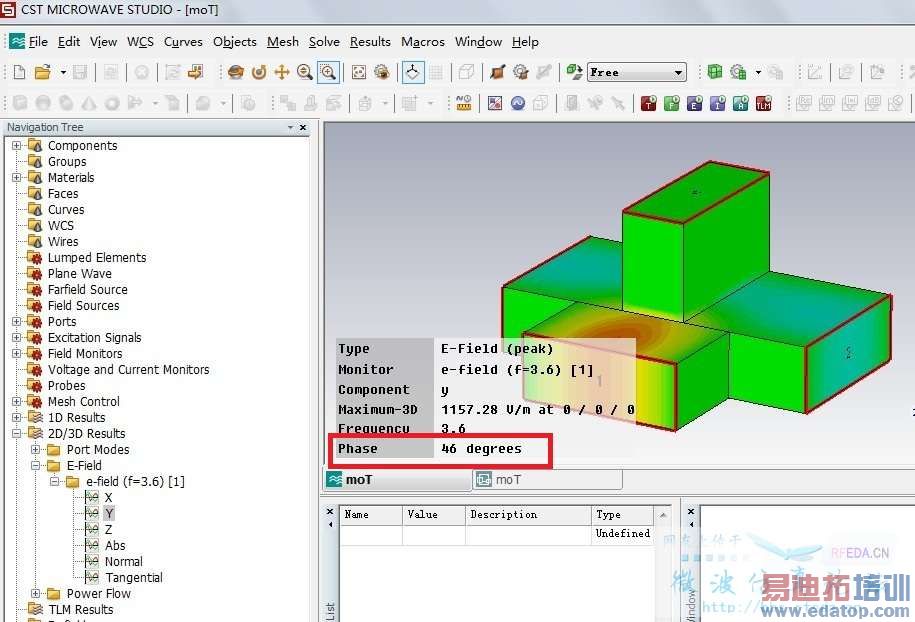915x622 pixels.
Task: Open the 'Free' view mode dropdown
Action: 679,72
